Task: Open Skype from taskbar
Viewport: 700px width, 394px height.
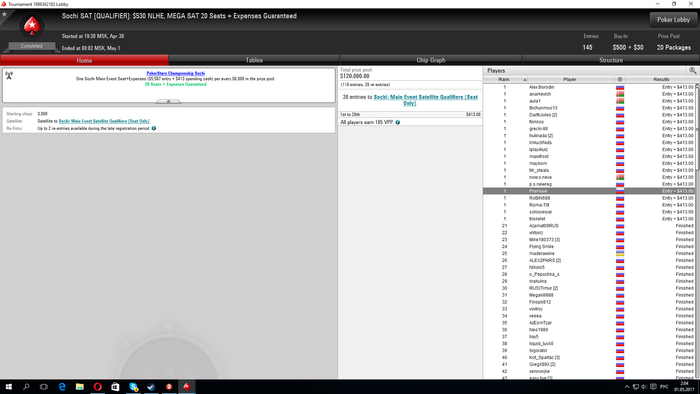Action: pyautogui.click(x=133, y=387)
